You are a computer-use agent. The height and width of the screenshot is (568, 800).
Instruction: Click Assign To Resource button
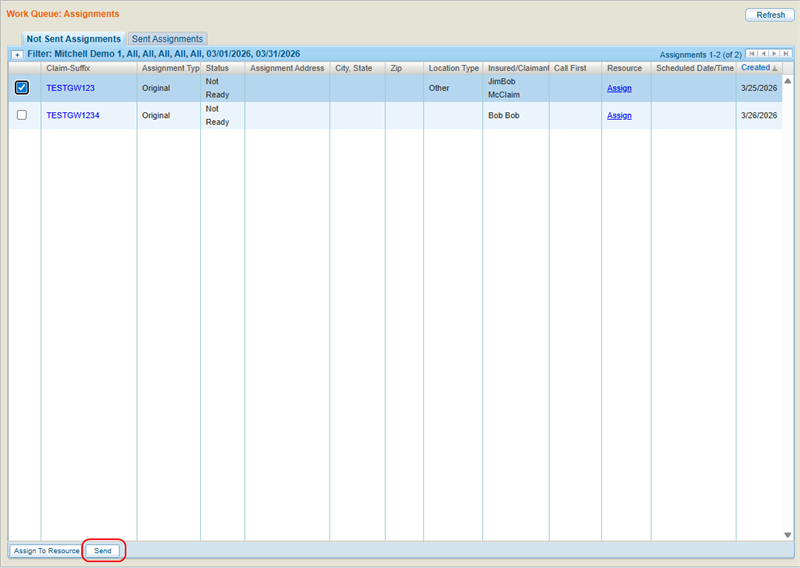[x=46, y=551]
